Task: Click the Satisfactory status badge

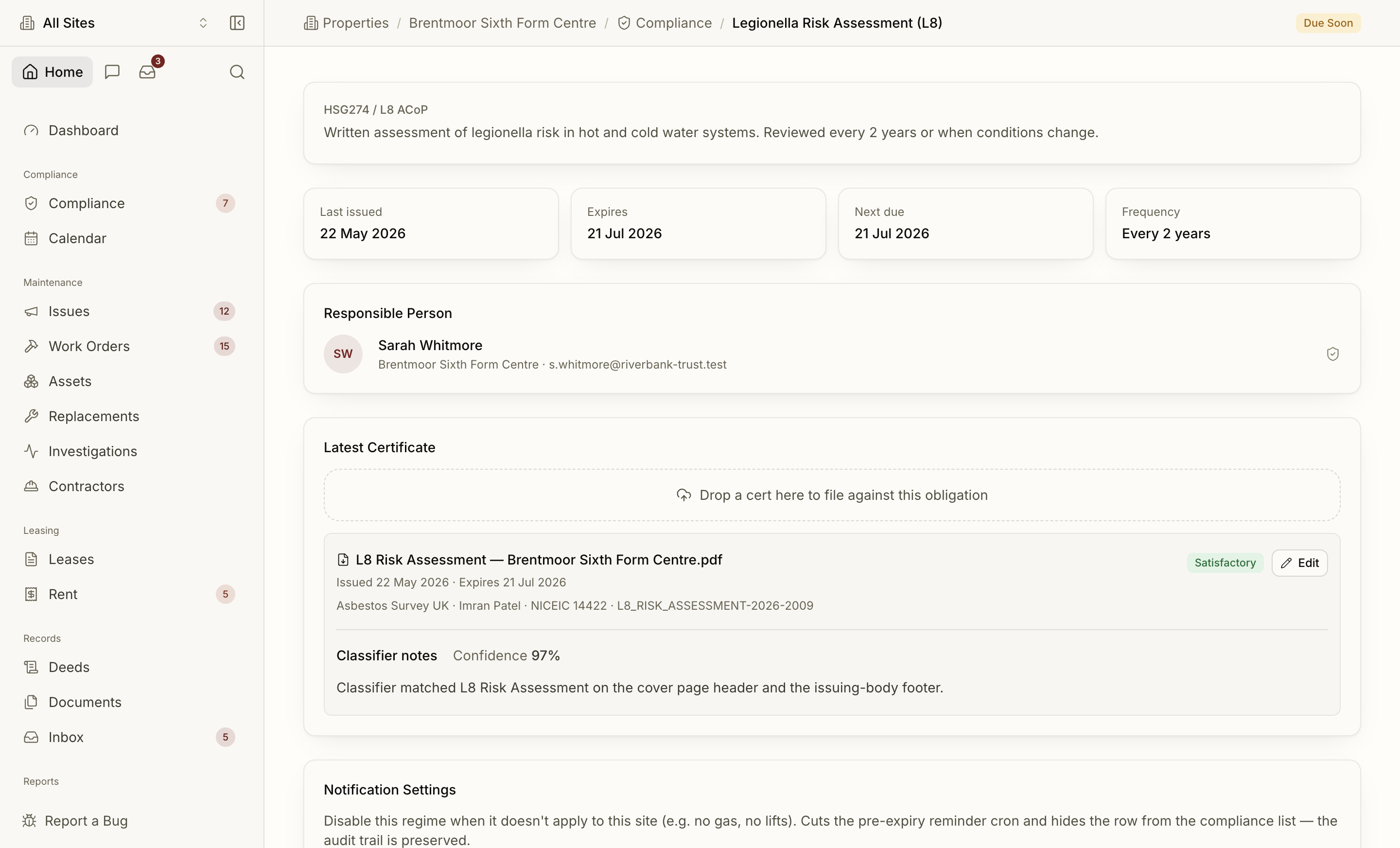Action: point(1225,563)
